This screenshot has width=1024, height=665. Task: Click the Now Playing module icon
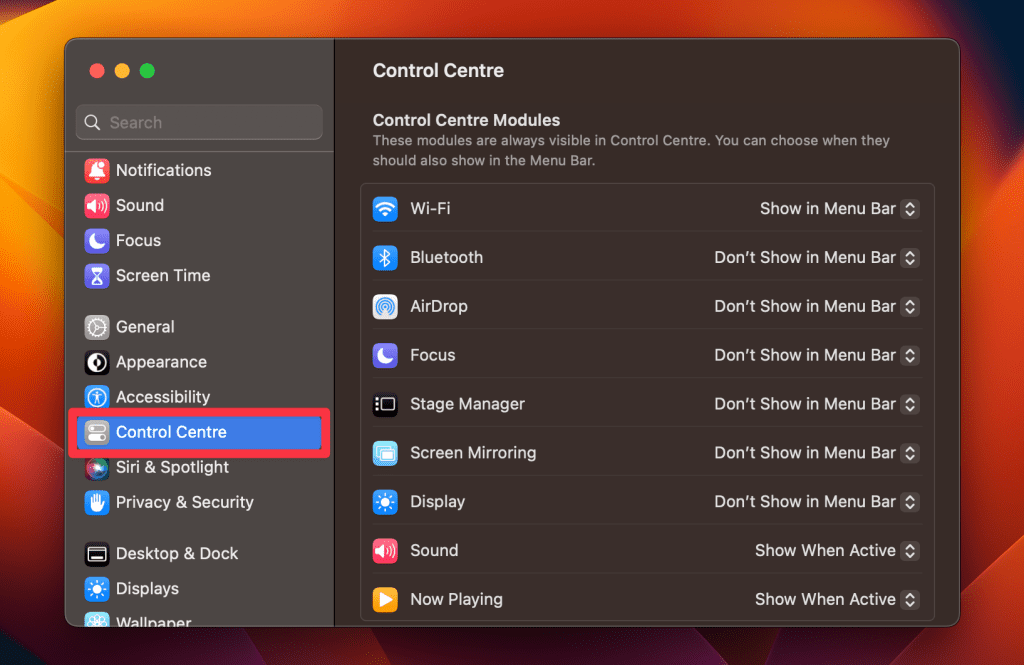point(385,600)
